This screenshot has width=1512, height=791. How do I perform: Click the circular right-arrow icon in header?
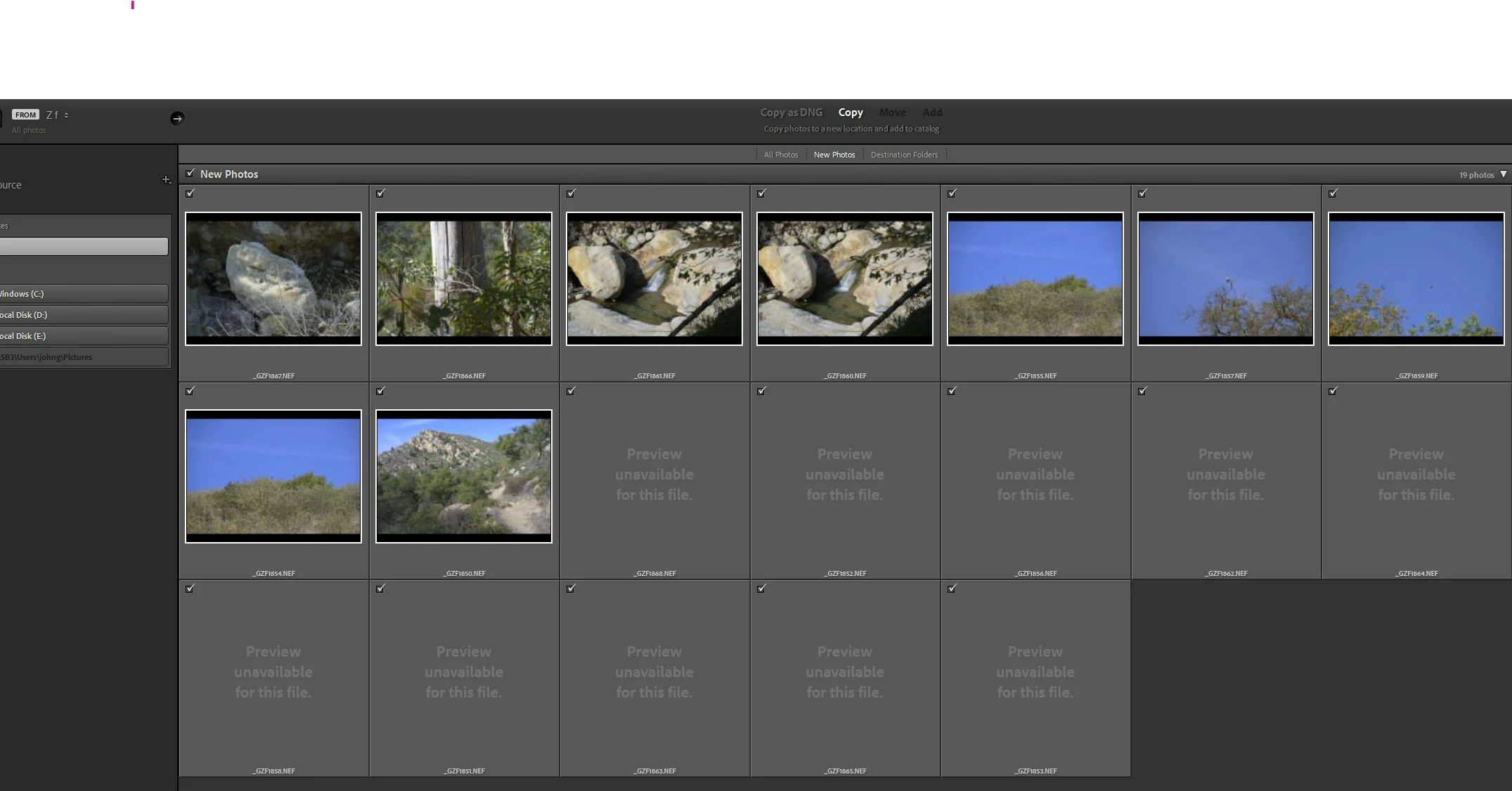[177, 118]
